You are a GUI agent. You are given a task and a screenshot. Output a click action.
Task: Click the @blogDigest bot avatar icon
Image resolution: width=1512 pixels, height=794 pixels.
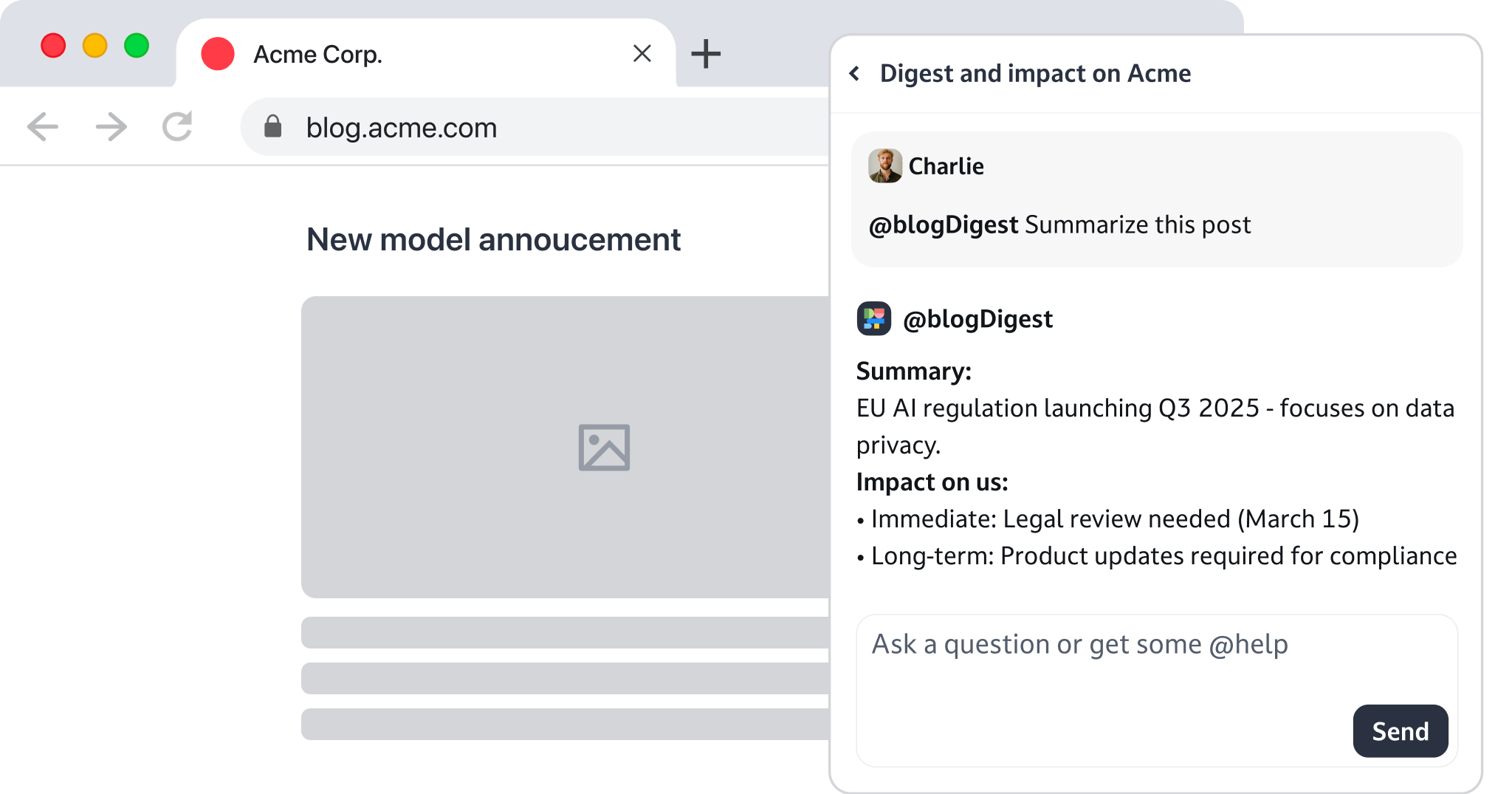pyautogui.click(x=875, y=318)
